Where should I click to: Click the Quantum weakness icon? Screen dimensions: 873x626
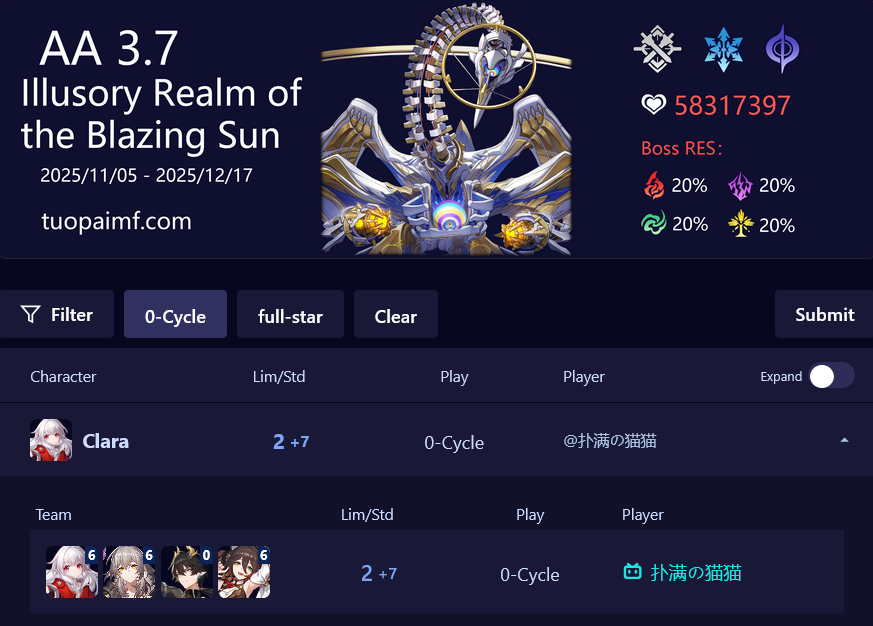[x=782, y=49]
